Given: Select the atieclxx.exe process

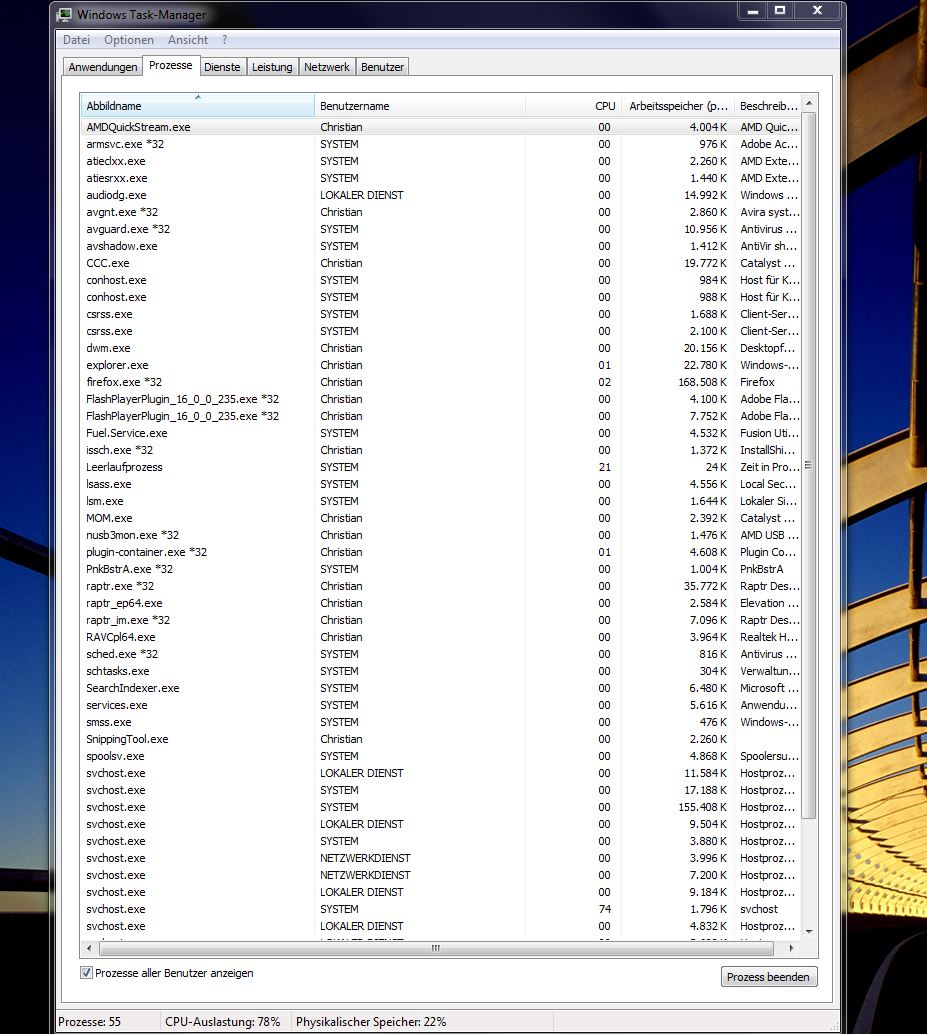Looking at the screenshot, I should [441, 161].
